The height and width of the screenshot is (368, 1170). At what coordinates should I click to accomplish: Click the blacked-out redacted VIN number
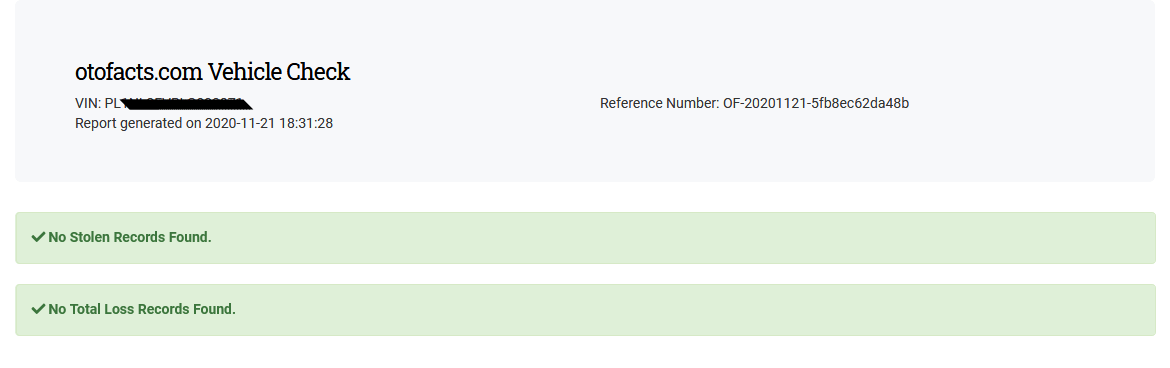187,103
